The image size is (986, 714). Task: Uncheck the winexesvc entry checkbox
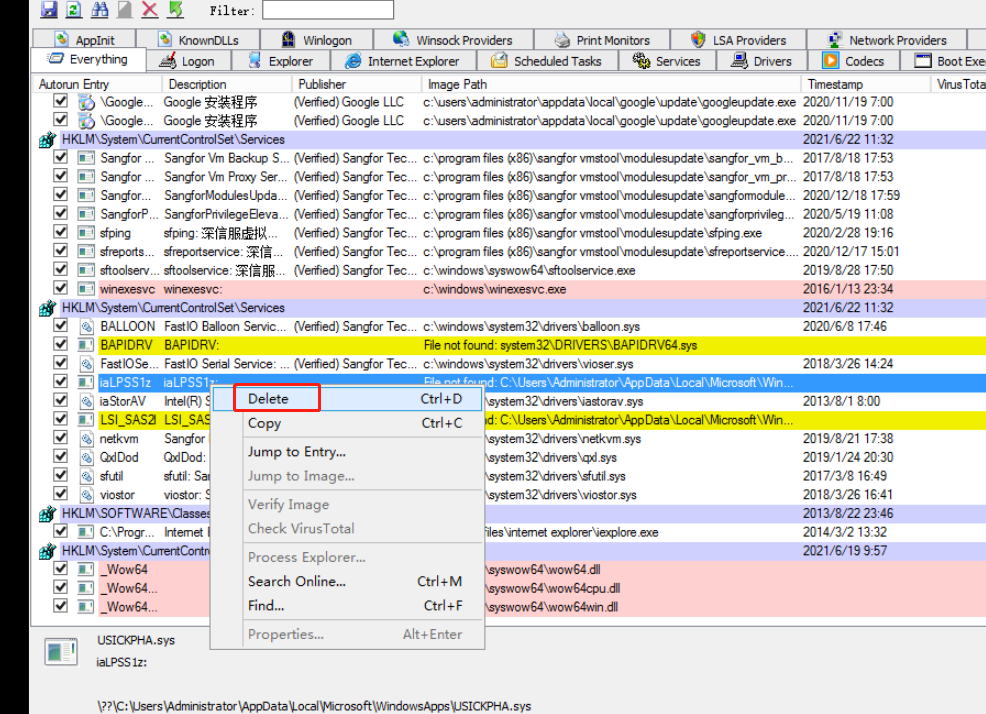pyautogui.click(x=61, y=289)
